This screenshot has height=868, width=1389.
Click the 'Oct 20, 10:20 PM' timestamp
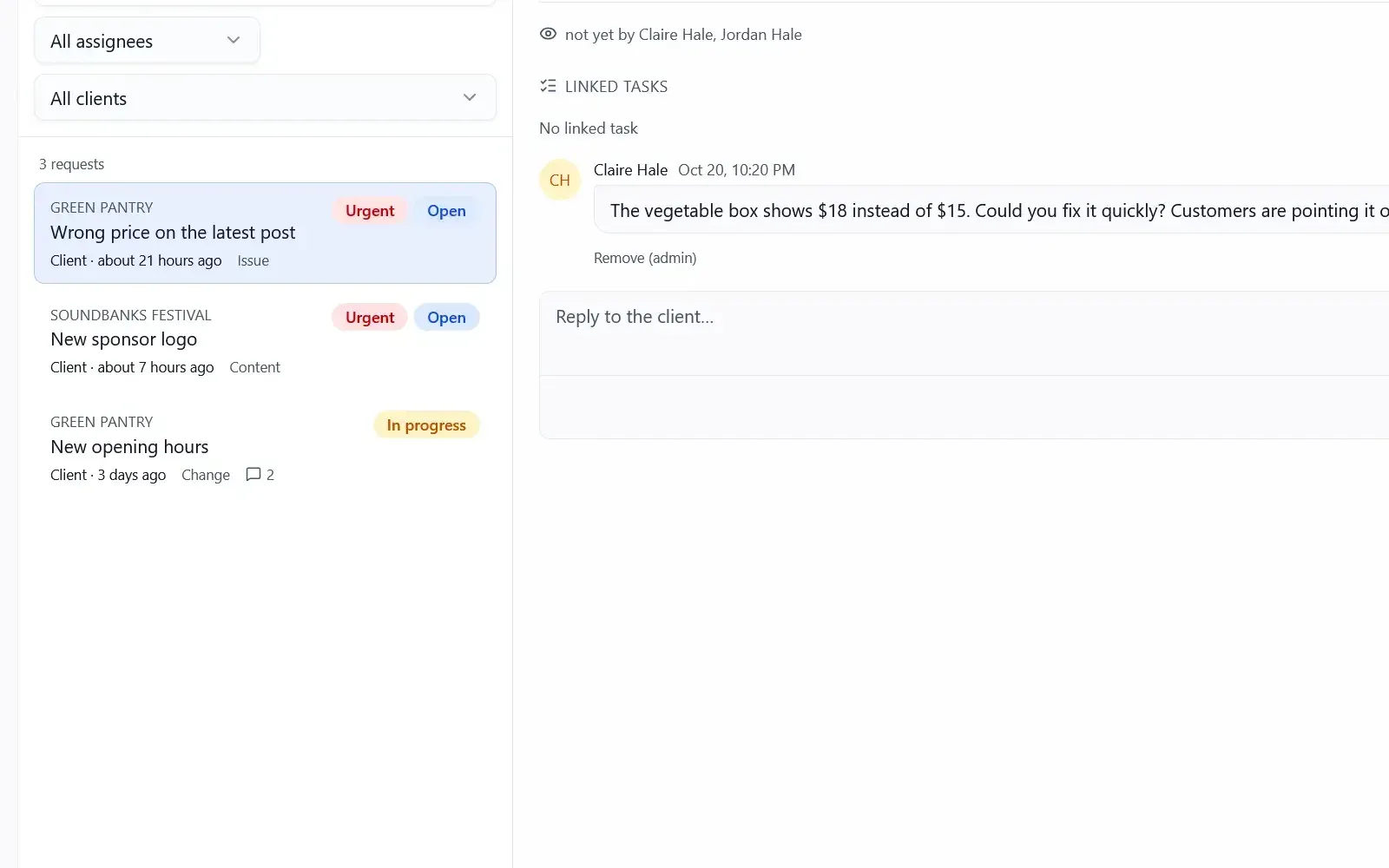coord(736,170)
